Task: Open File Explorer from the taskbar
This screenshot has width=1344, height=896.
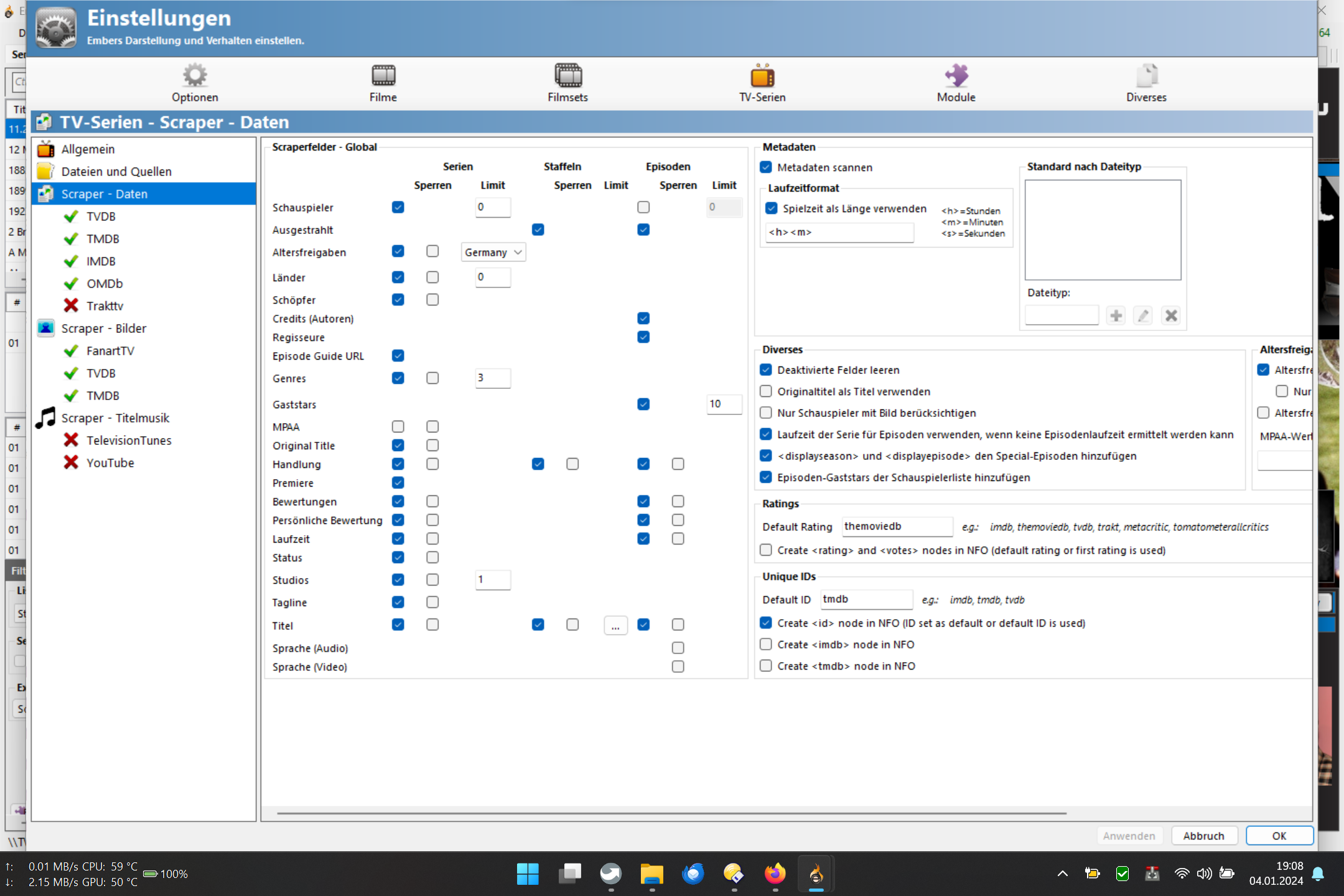Action: click(x=652, y=874)
